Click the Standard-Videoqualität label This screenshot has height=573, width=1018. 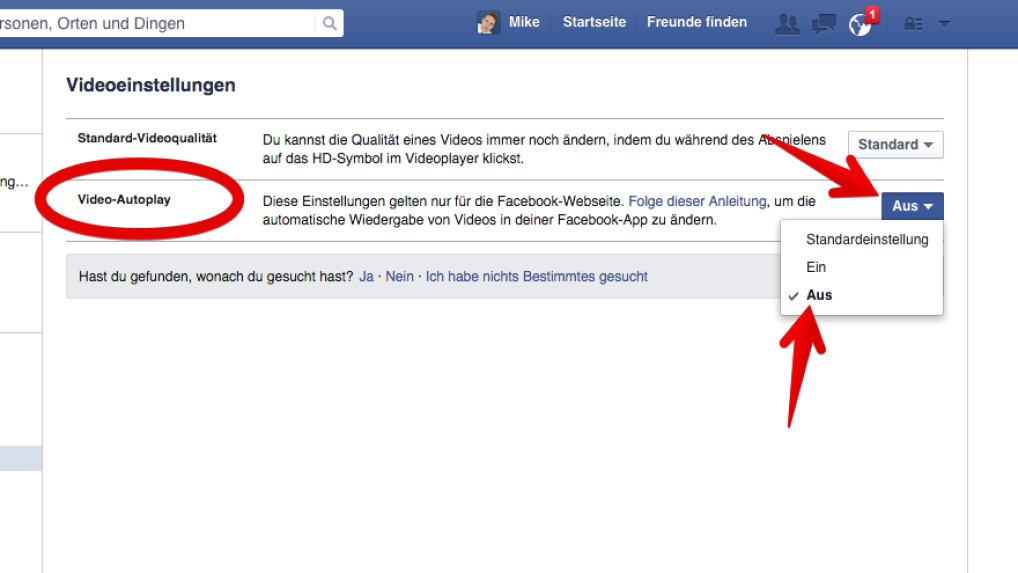point(147,138)
